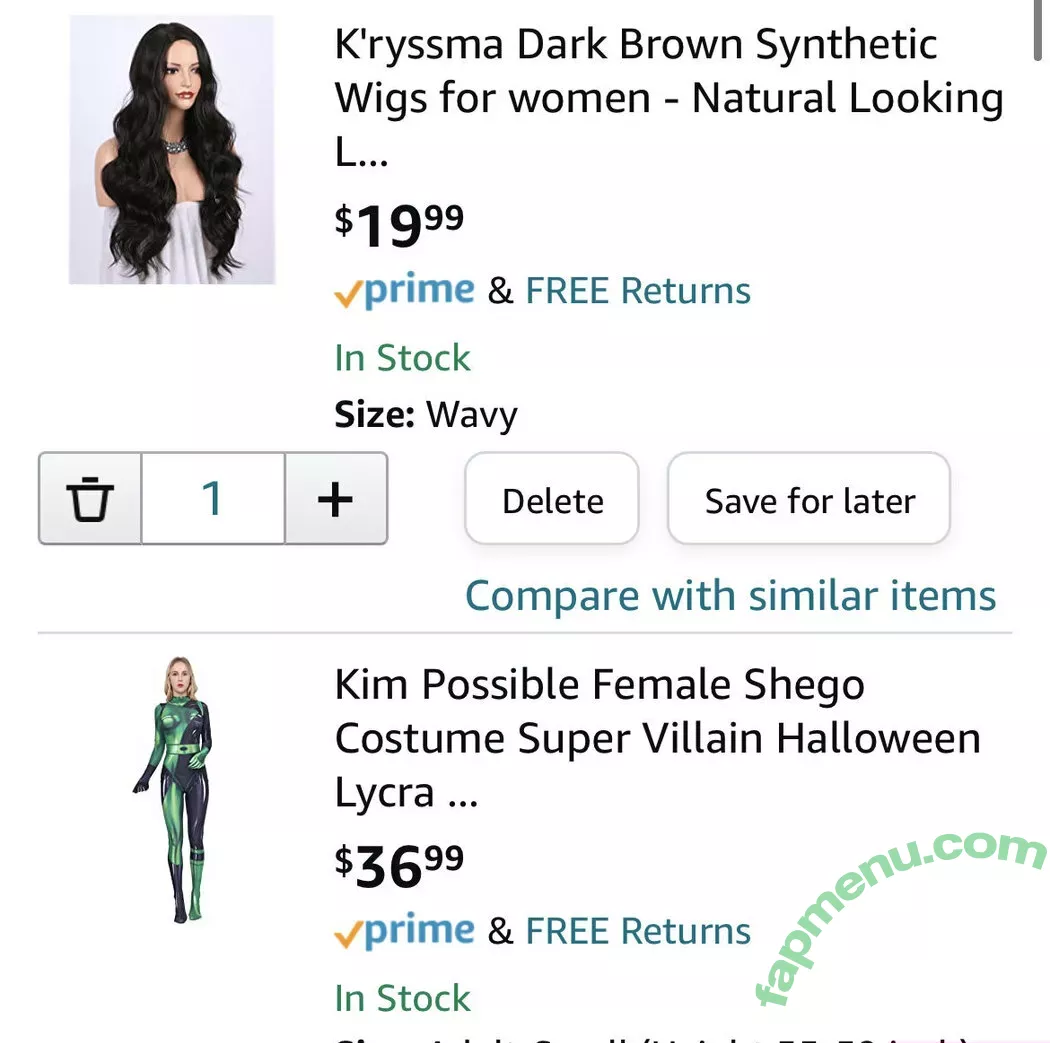Tap the Size: Wavy option text
This screenshot has width=1050, height=1043.
pyautogui.click(x=426, y=414)
